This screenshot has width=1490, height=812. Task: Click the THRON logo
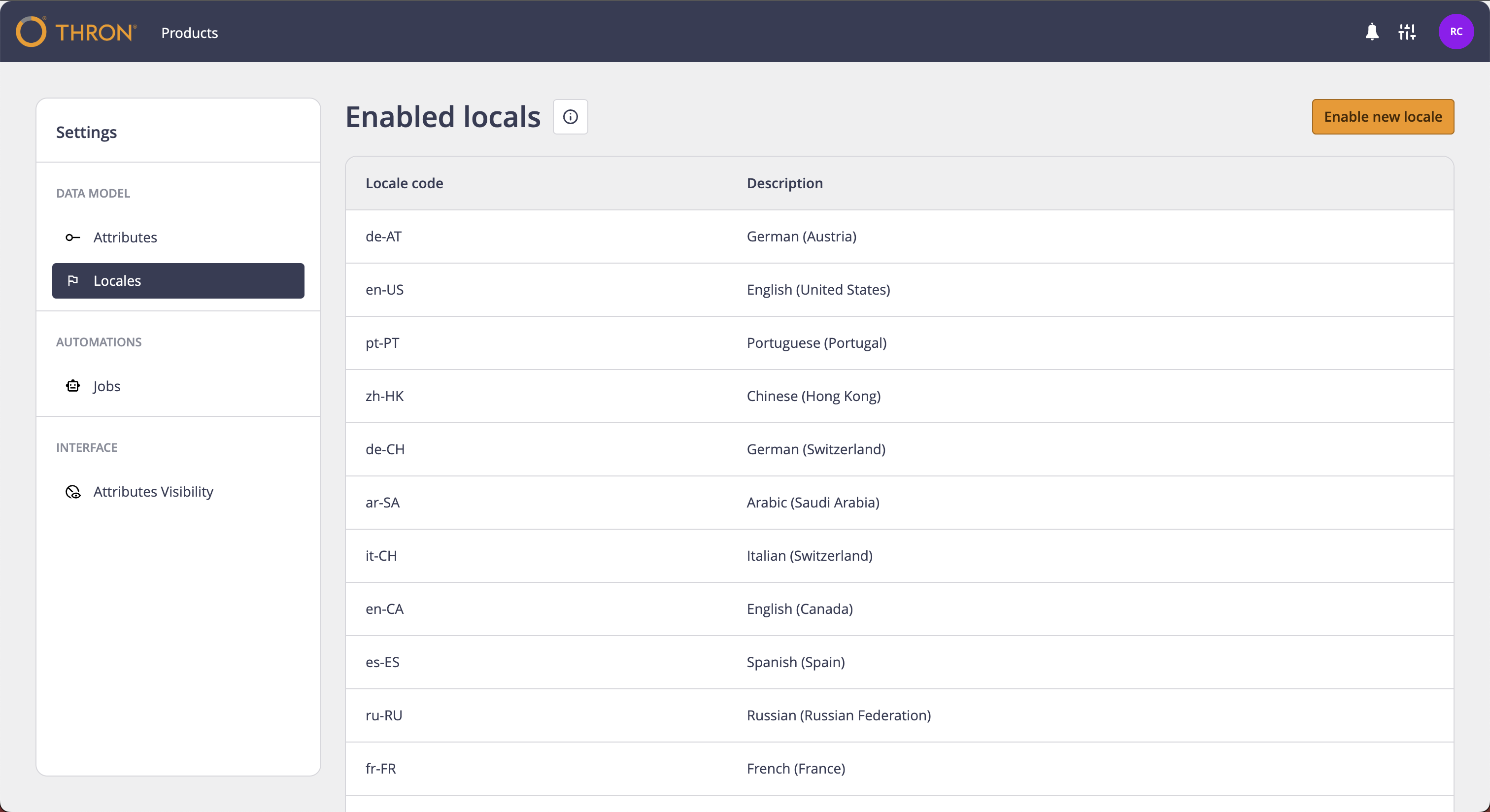[76, 32]
